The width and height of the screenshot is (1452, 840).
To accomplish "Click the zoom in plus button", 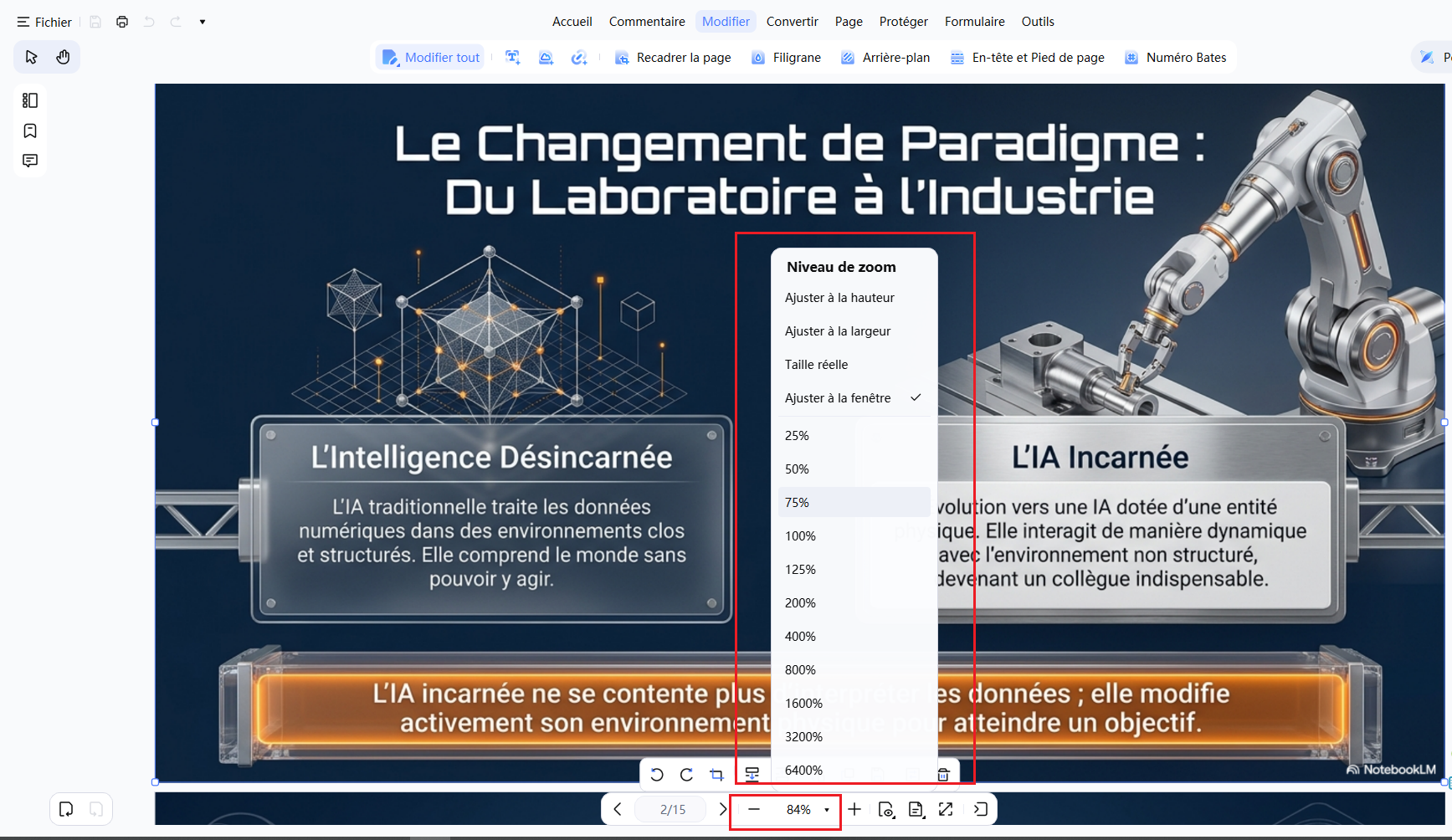I will (854, 809).
